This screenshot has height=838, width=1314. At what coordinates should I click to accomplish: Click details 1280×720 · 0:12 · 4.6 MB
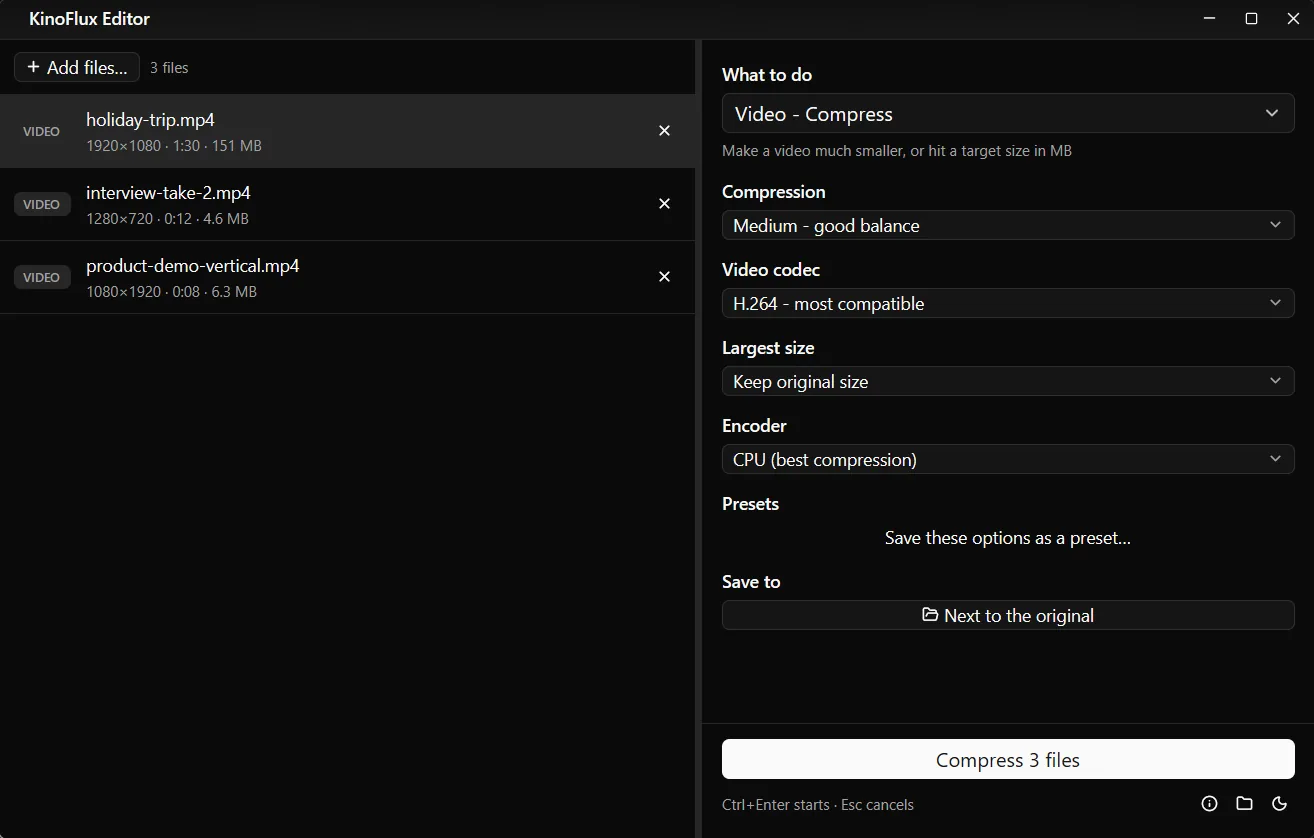(x=167, y=219)
